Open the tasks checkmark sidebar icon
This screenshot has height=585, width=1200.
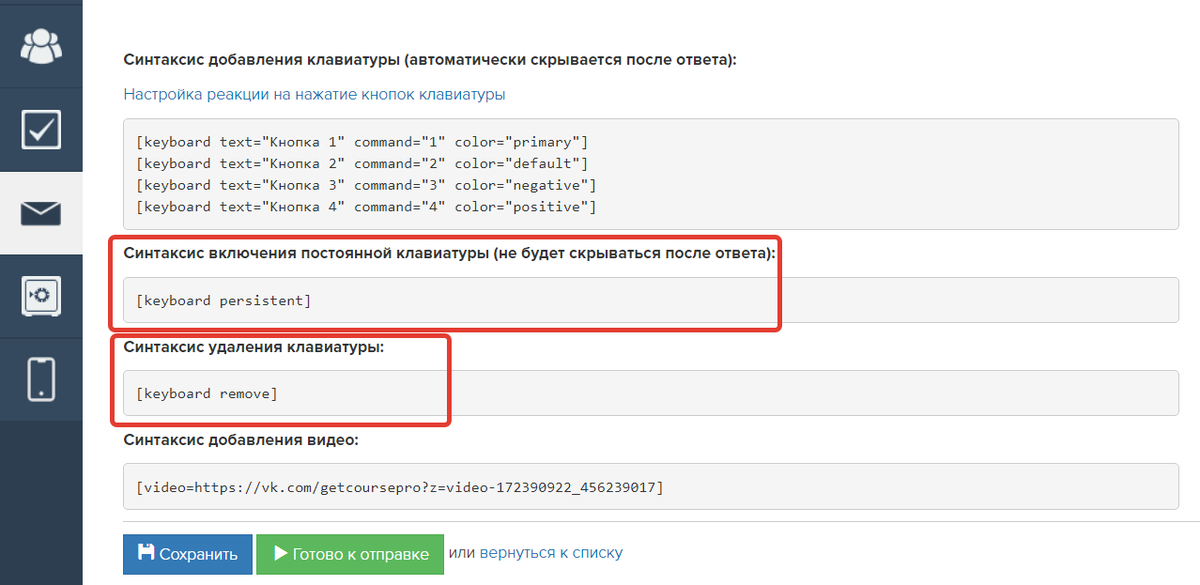pyautogui.click(x=41, y=129)
